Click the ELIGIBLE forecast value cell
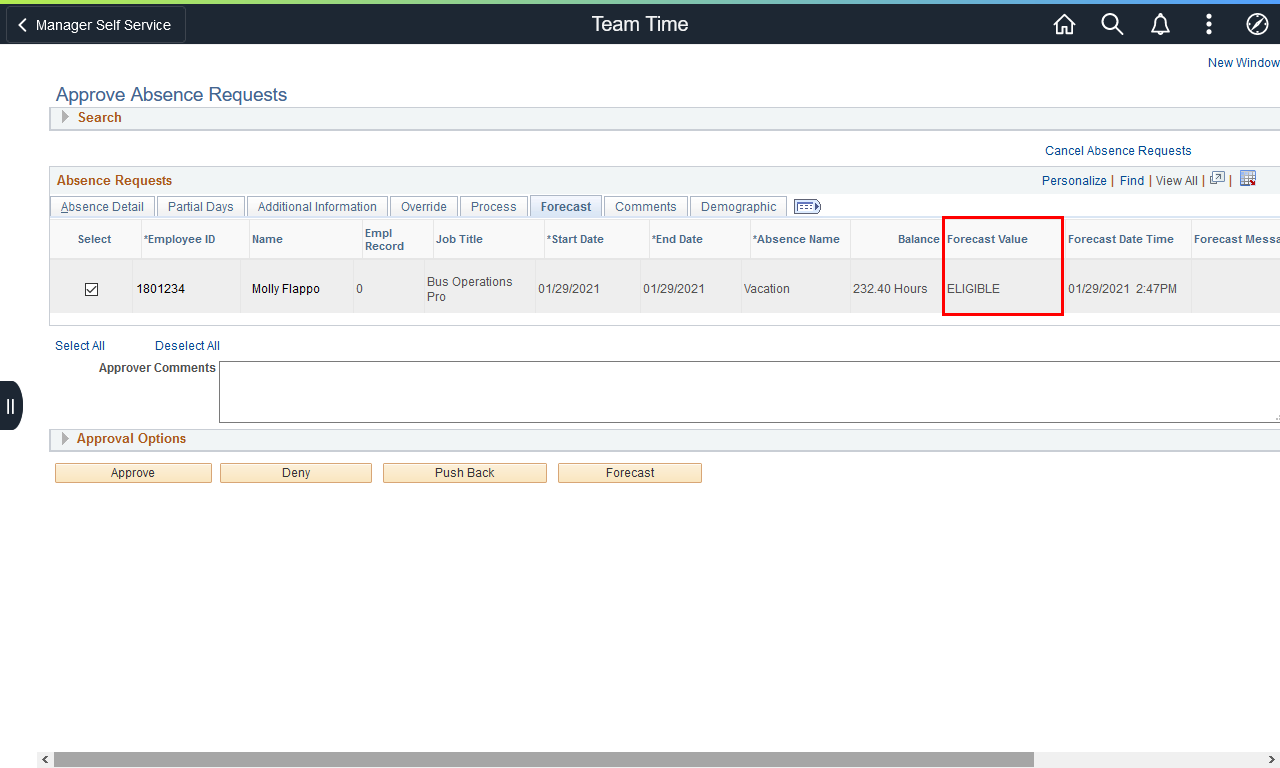The width and height of the screenshot is (1280, 768). [x=973, y=289]
